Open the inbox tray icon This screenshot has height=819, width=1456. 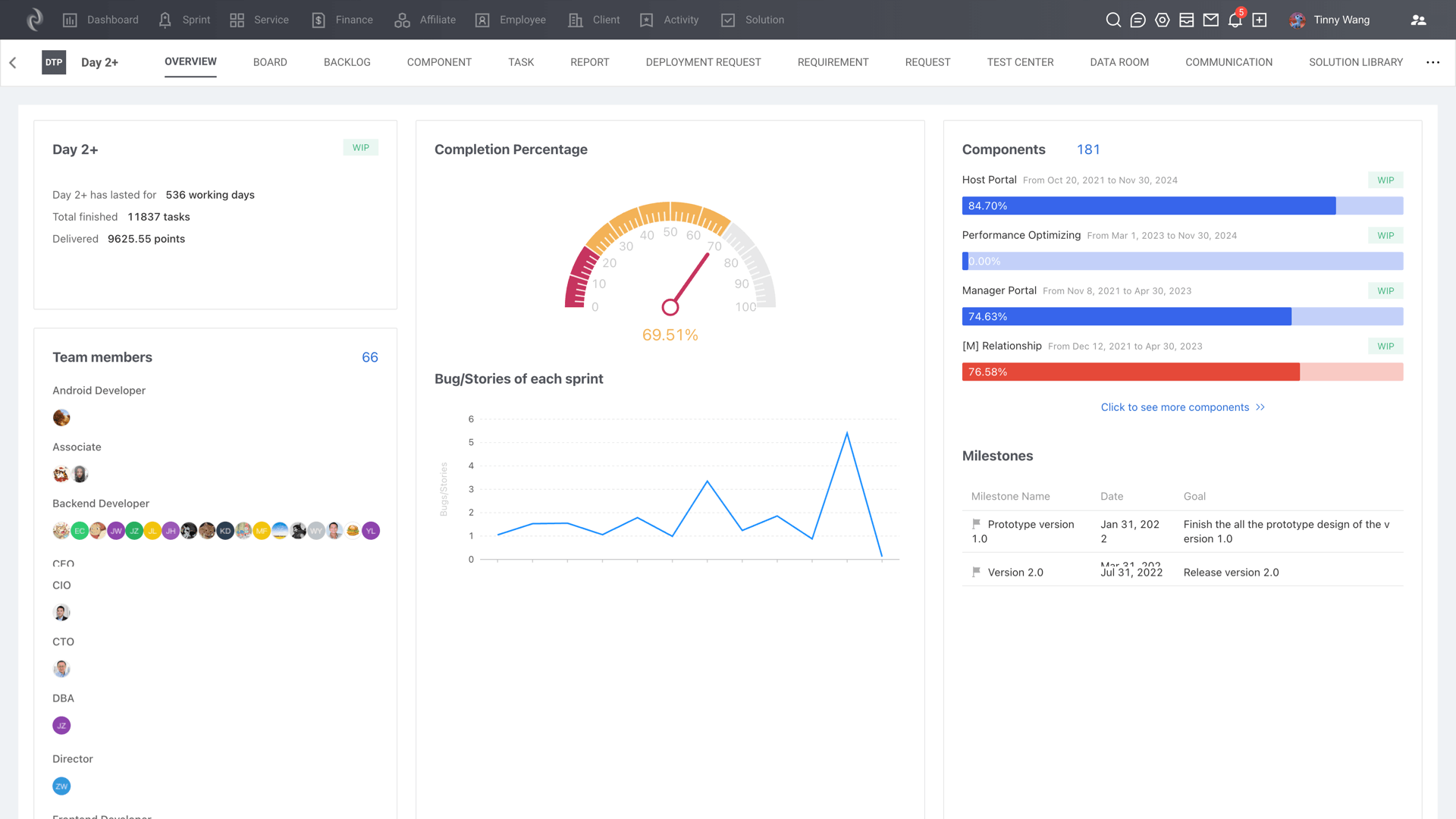1187,20
